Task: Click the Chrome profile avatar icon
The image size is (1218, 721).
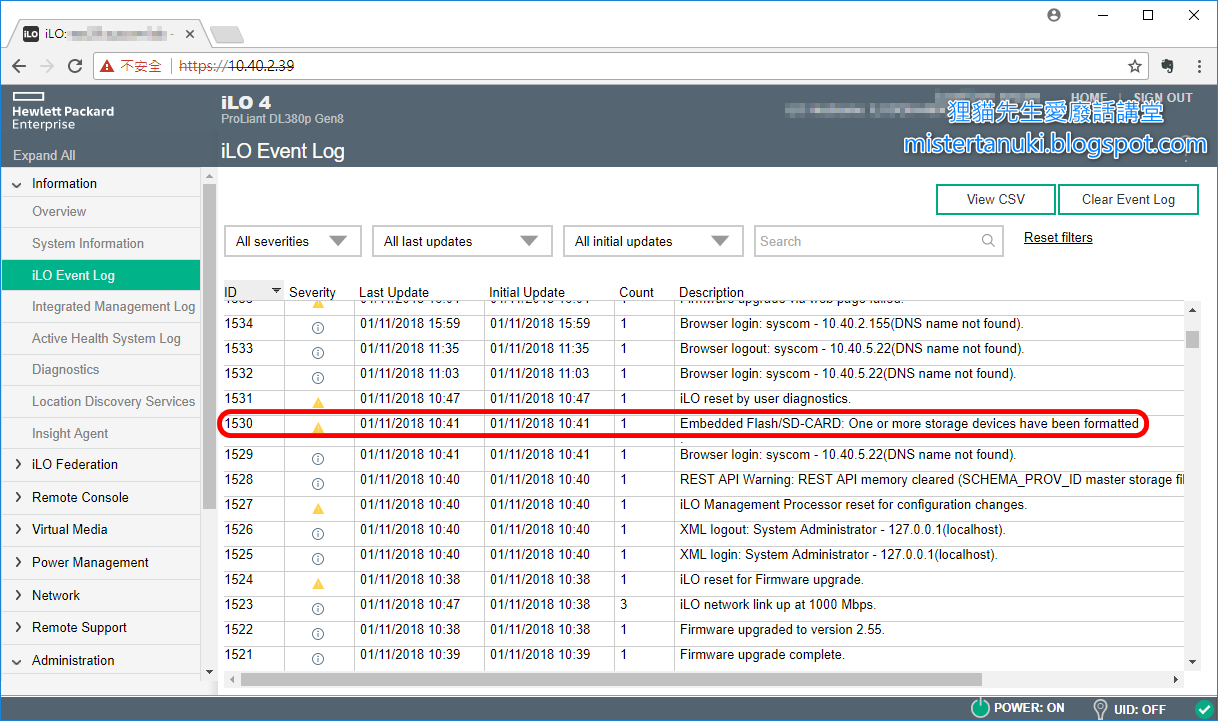Action: tap(1054, 15)
